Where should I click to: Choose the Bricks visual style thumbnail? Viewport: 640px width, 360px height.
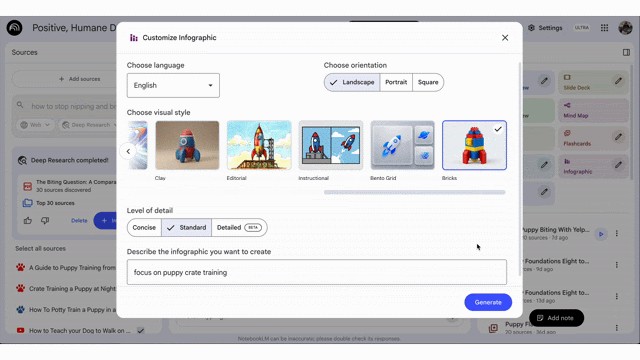click(x=474, y=145)
